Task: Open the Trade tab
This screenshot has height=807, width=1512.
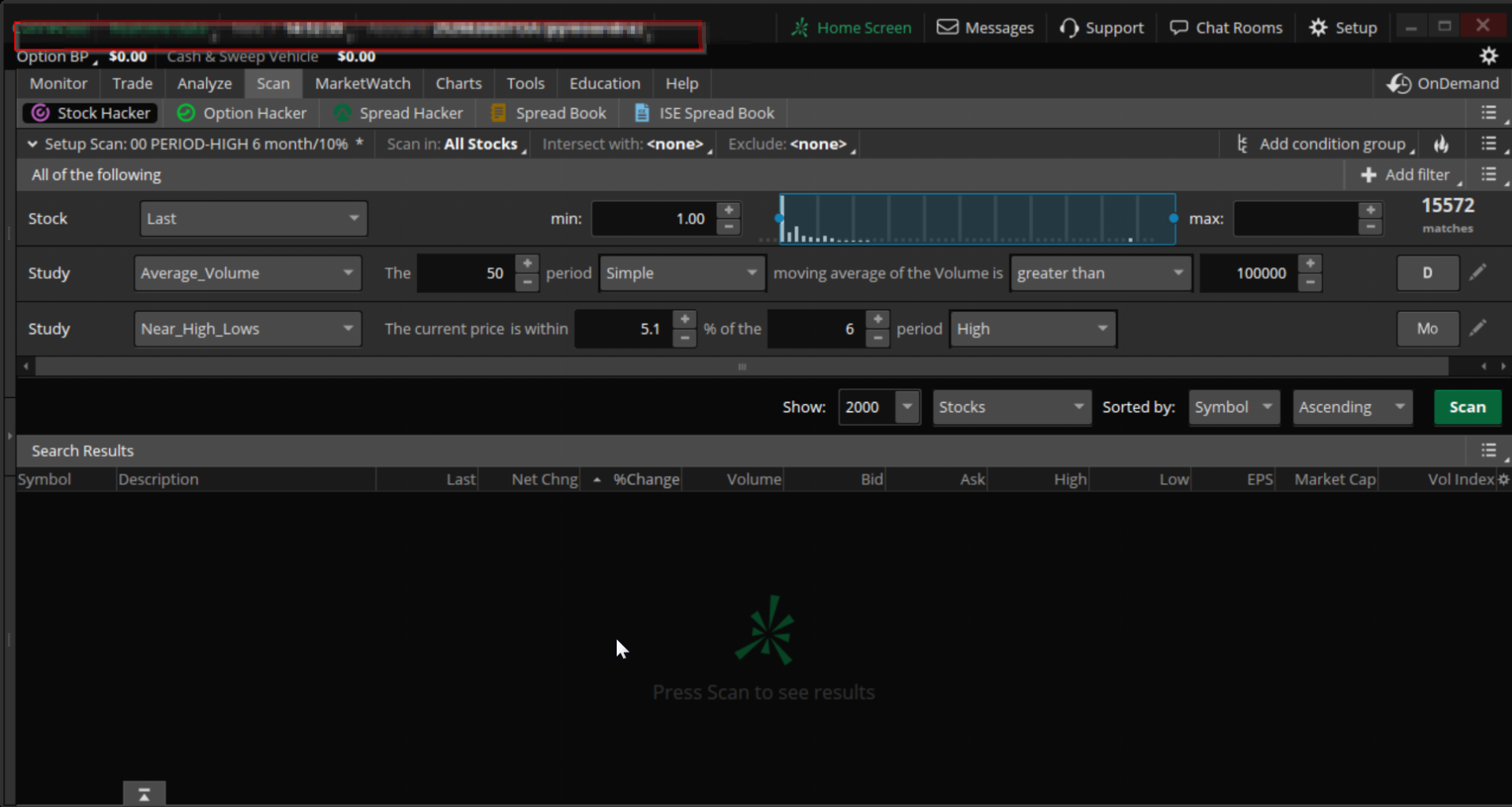Action: (132, 84)
